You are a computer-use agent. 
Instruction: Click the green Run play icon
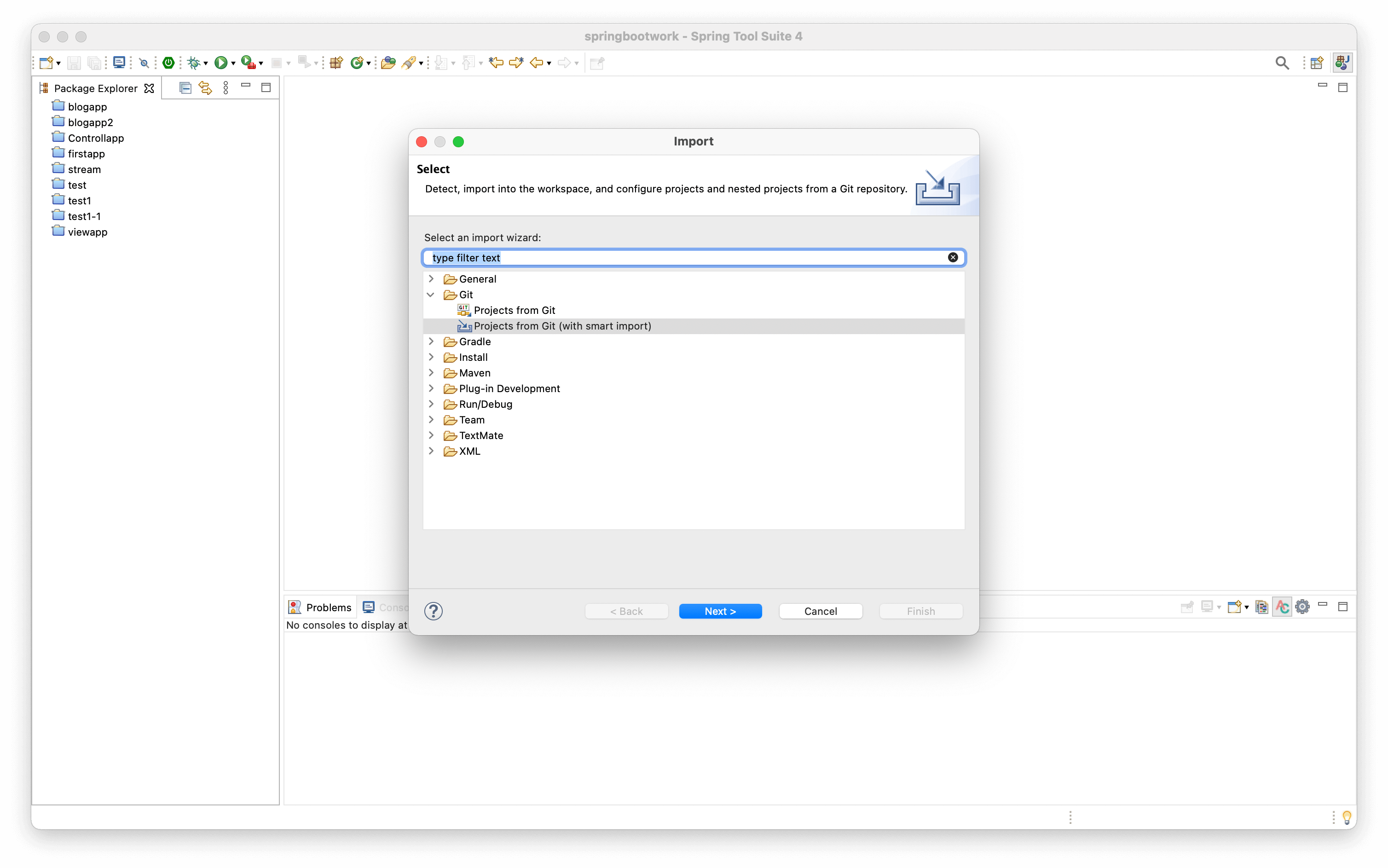pos(220,63)
